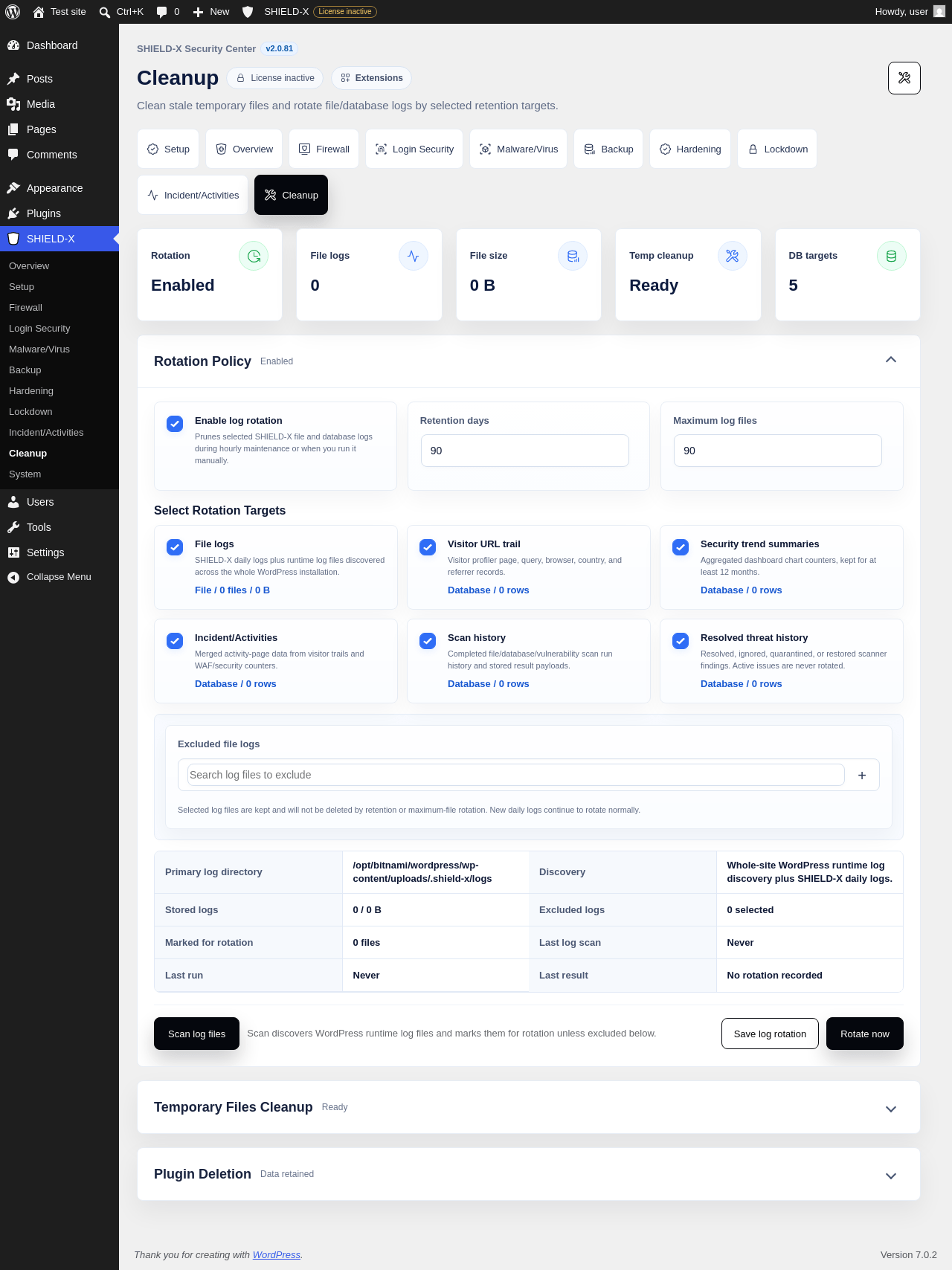Viewport: 952px width, 1270px height.
Task: Click the plus icon beside New
Action: tap(198, 12)
